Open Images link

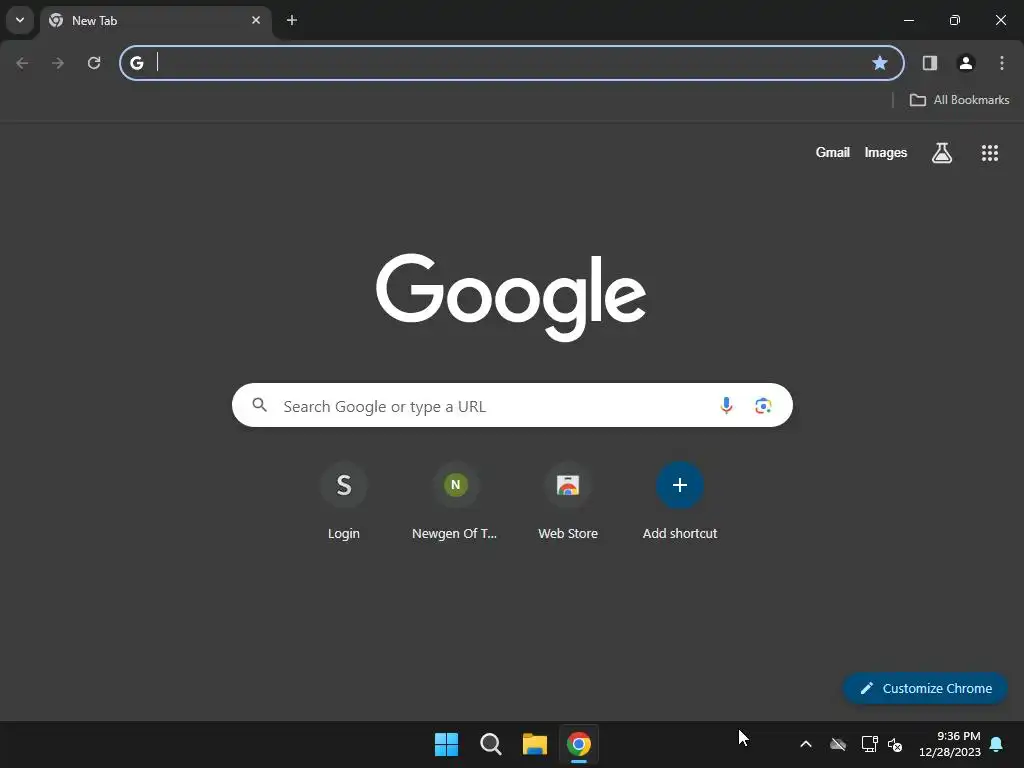click(886, 152)
